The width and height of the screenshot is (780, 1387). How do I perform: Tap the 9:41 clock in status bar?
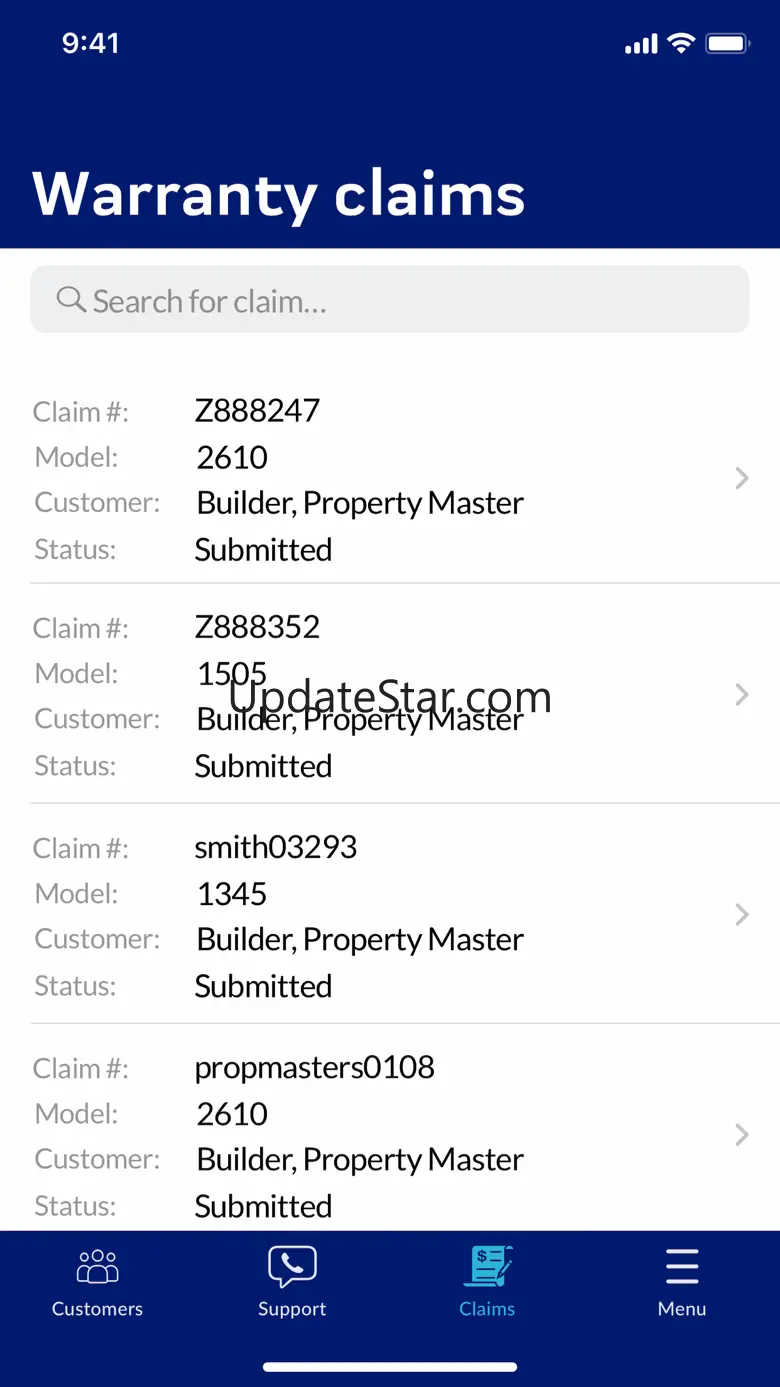pyautogui.click(x=90, y=43)
